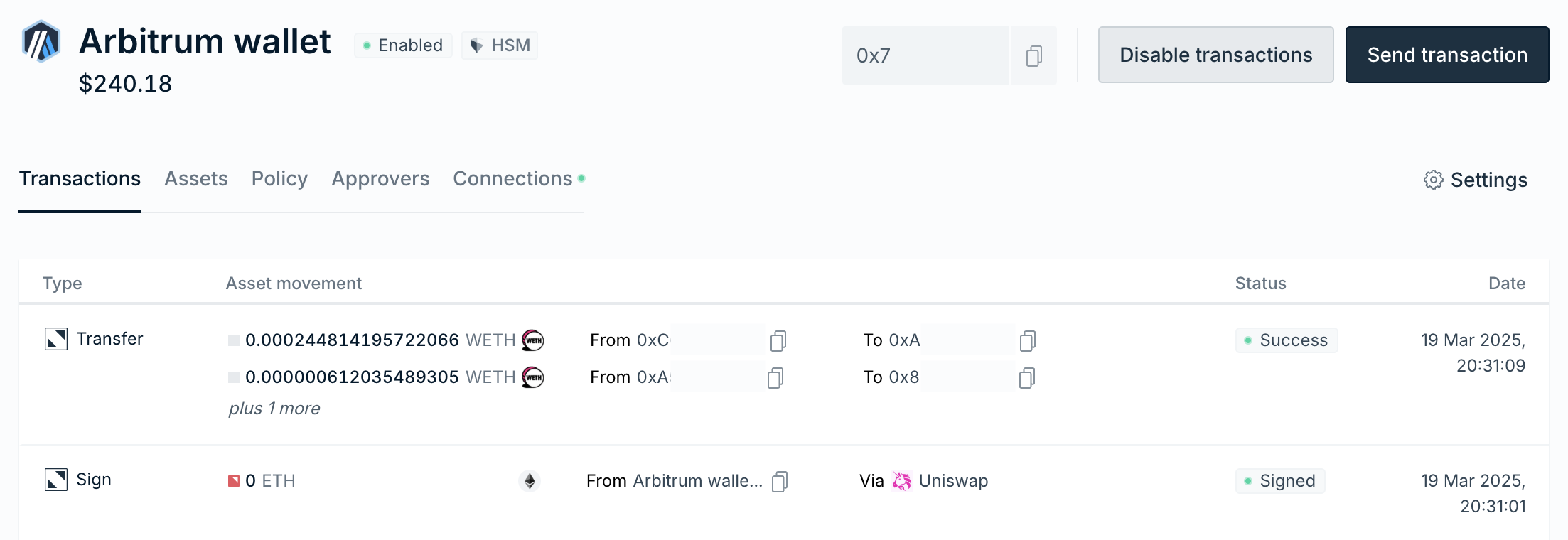This screenshot has width=1568, height=540.
Task: Expand "plus 1 more" asset movements
Action: tap(274, 409)
